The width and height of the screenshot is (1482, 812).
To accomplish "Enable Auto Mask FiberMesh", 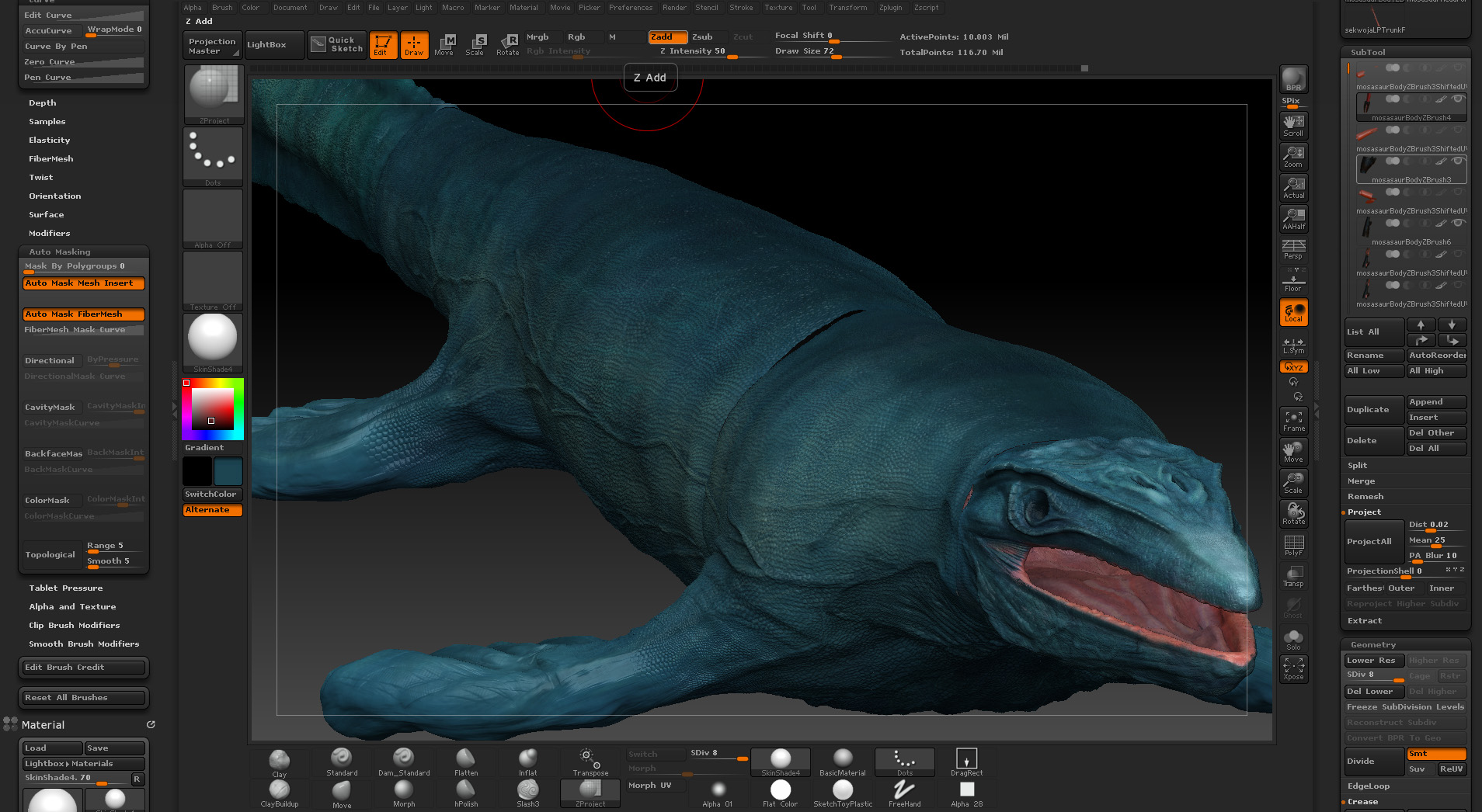I will tap(82, 314).
